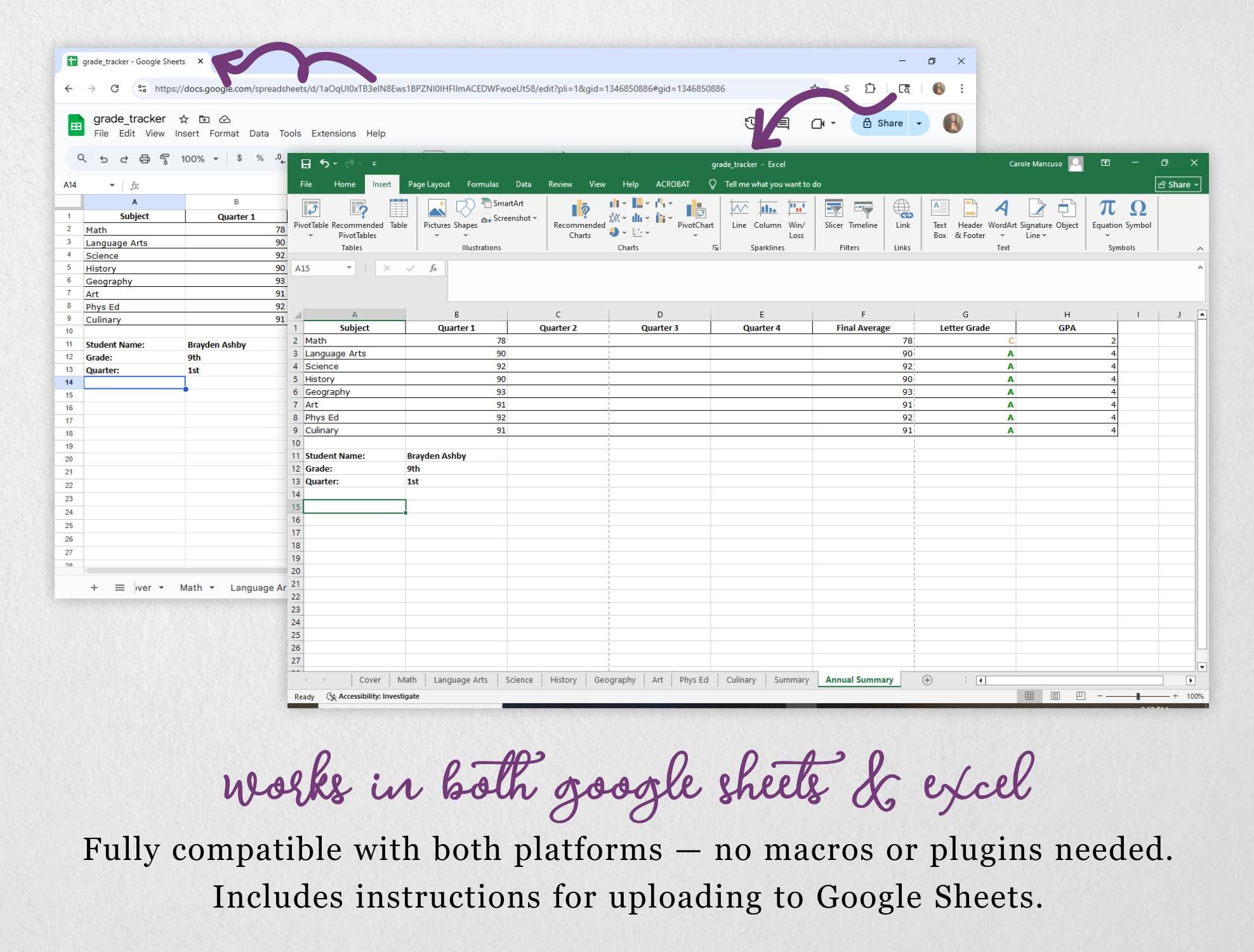Insert an Object in Excel

pos(1067,215)
